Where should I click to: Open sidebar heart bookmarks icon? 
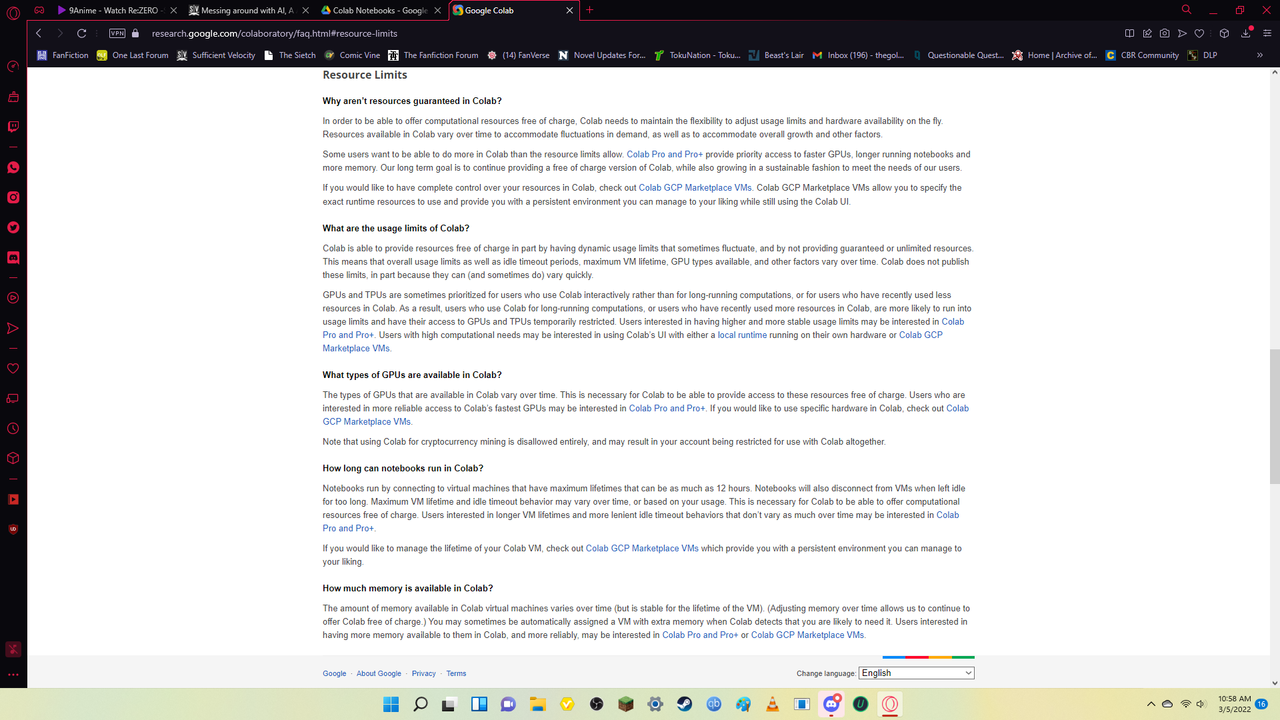pos(13,369)
